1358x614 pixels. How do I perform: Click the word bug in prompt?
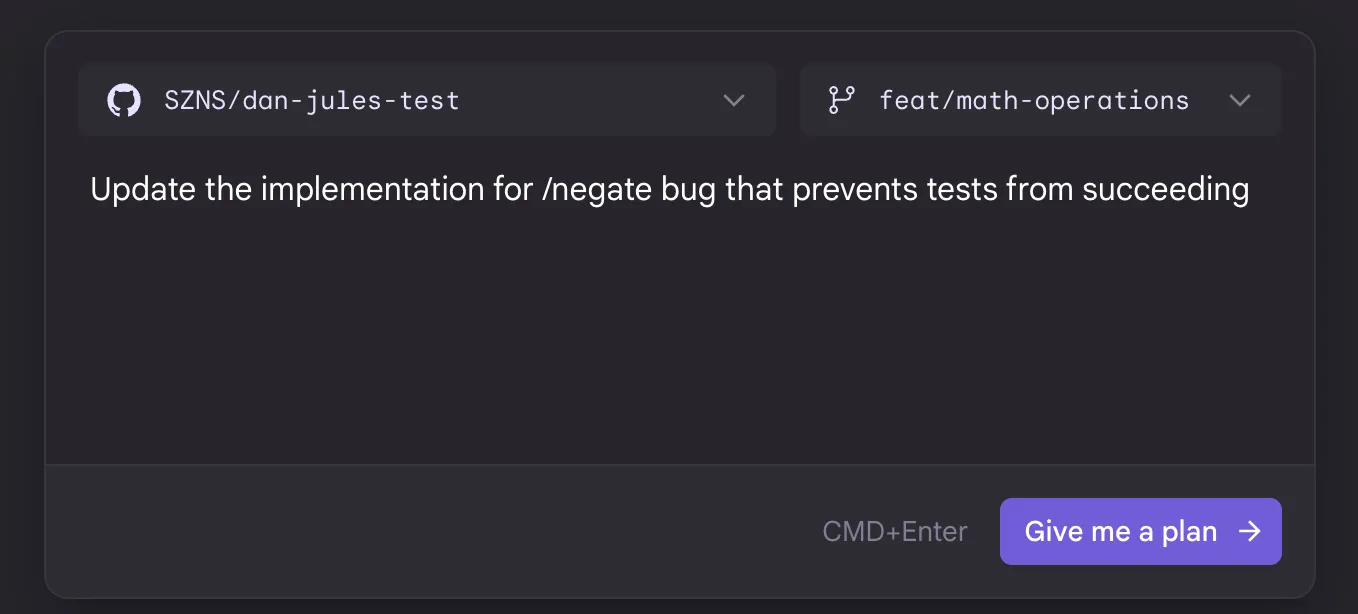pyautogui.click(x=688, y=189)
